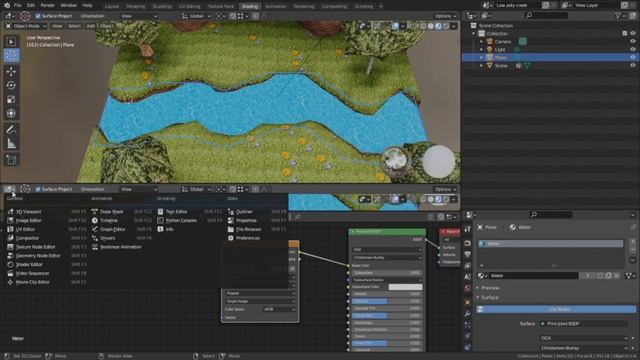Viewport: 640px width, 360px height.
Task: Open the File menu
Action: point(18,6)
